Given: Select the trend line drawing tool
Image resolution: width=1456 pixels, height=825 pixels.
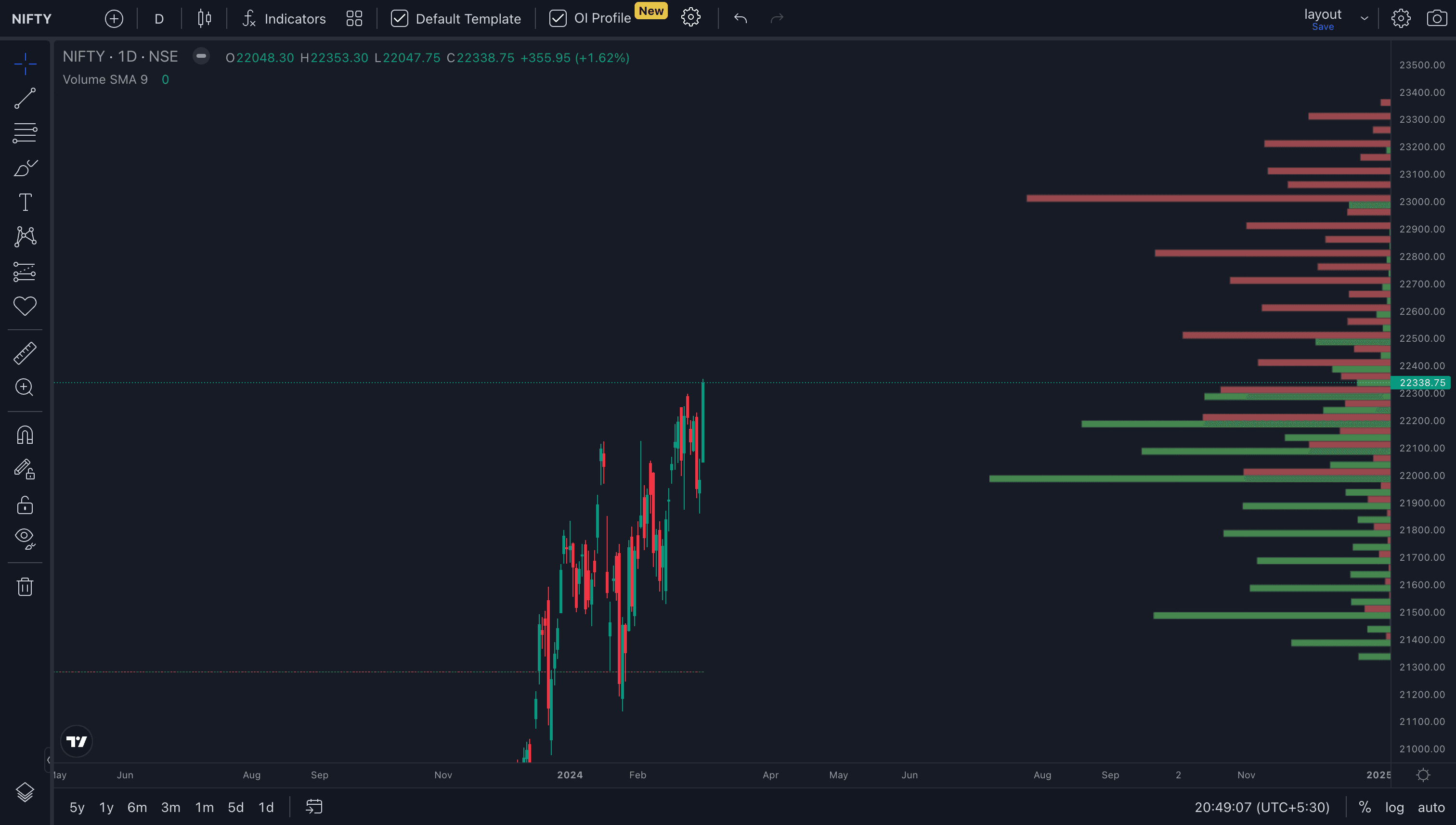Looking at the screenshot, I should click(25, 99).
